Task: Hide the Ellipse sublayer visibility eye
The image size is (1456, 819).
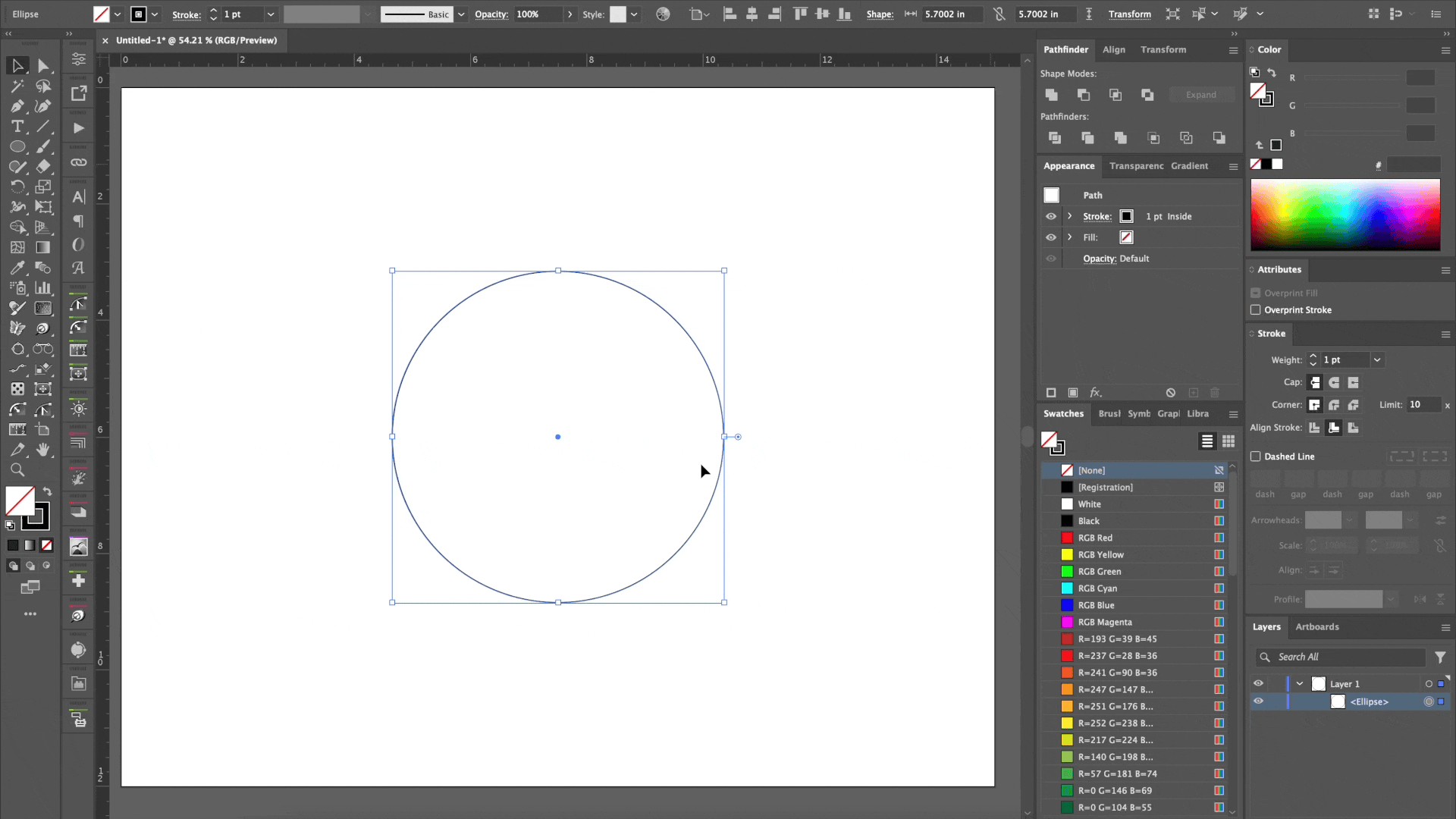Action: (x=1258, y=701)
